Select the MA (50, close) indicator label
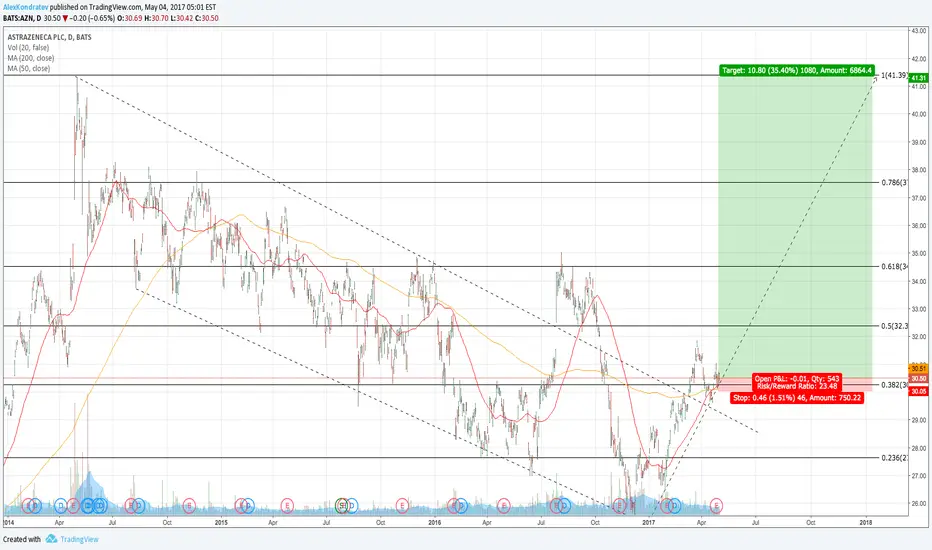 click(x=29, y=68)
